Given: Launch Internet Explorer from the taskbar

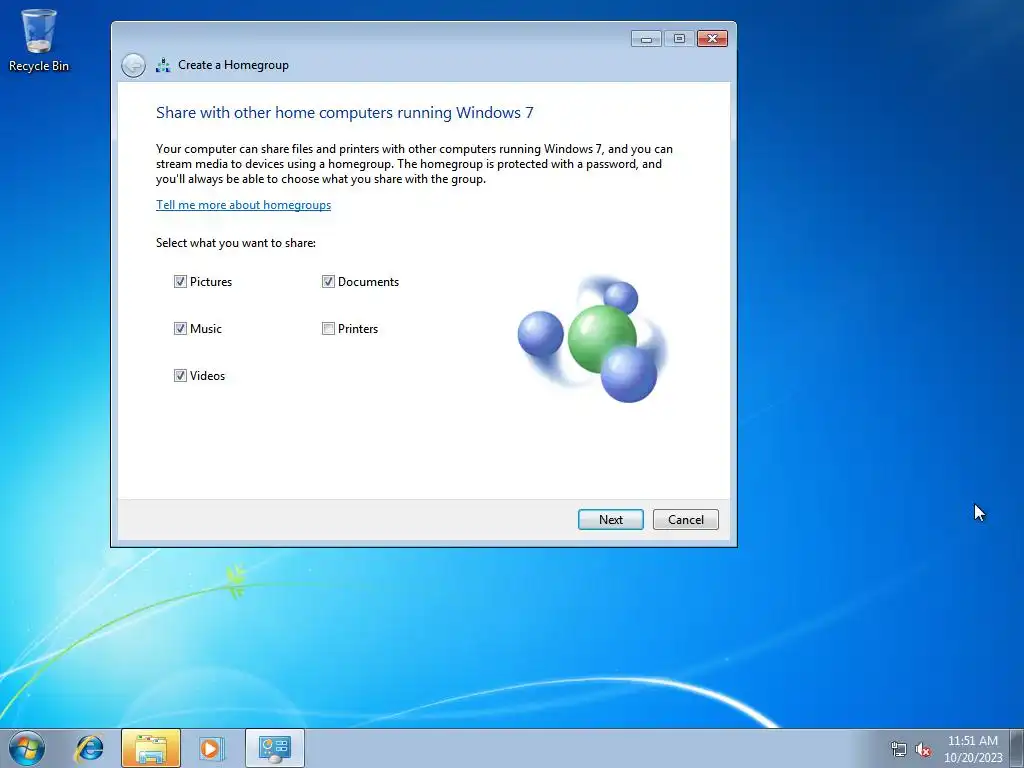Looking at the screenshot, I should (89, 748).
